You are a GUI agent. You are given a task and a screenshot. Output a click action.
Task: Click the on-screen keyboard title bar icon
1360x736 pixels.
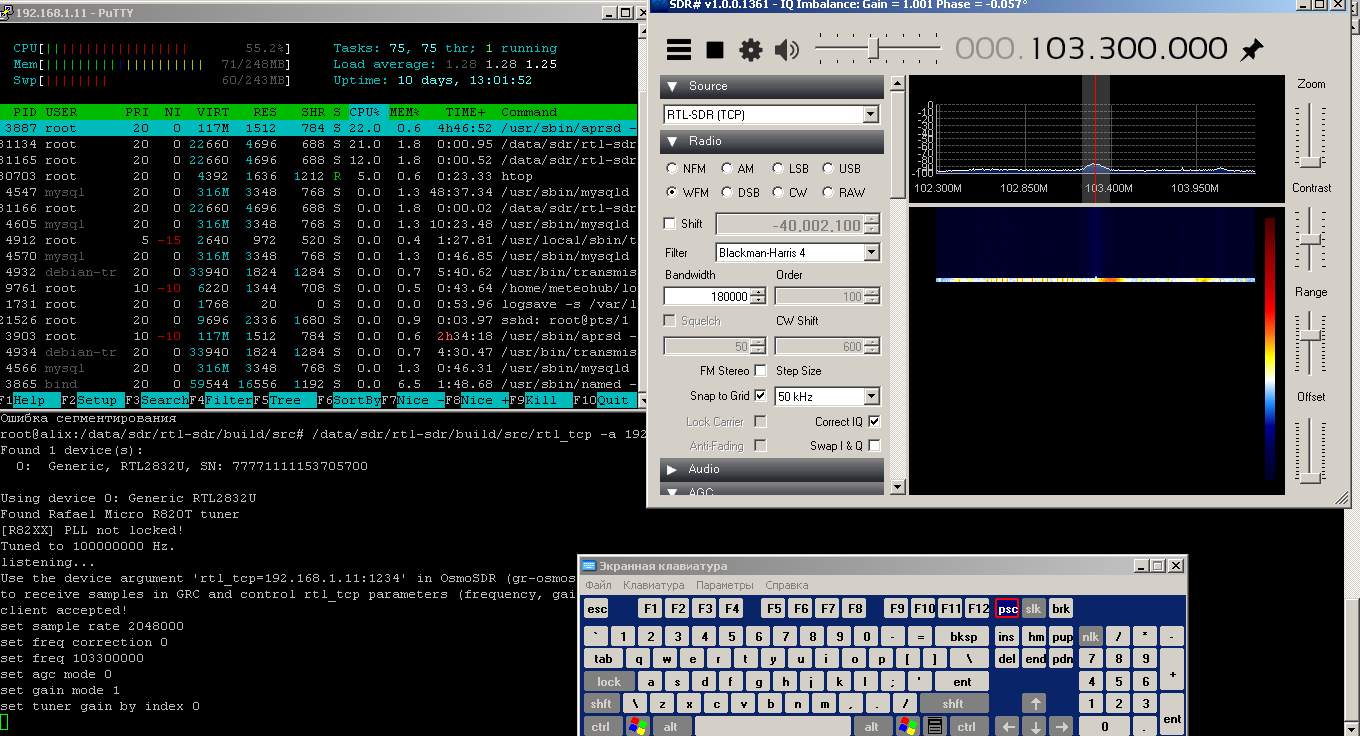[x=590, y=566]
